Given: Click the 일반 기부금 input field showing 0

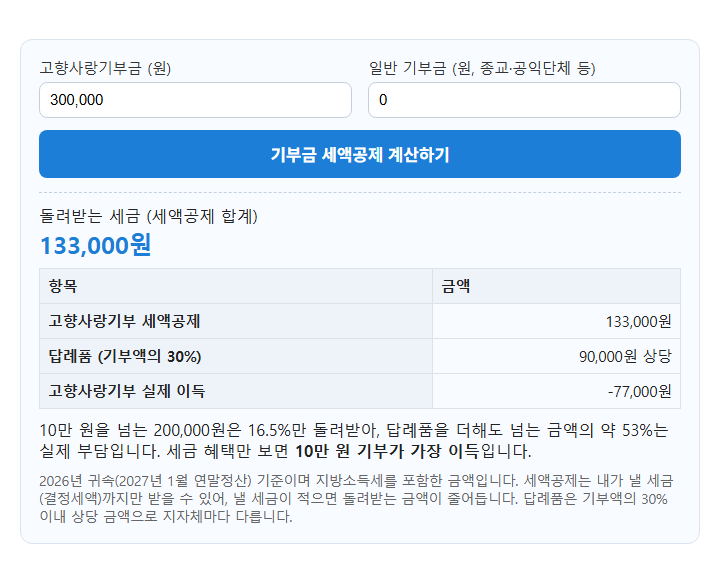Looking at the screenshot, I should (524, 100).
